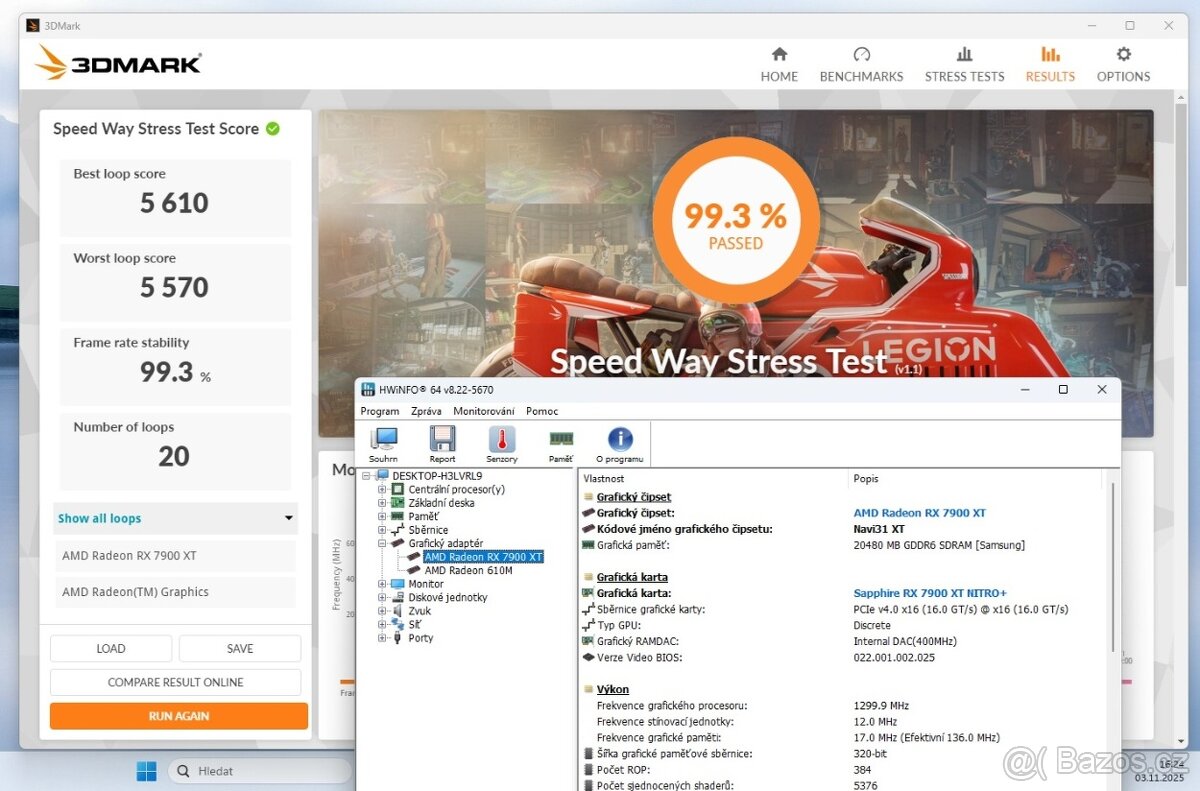Open the Show all loops dropdown

click(x=176, y=518)
